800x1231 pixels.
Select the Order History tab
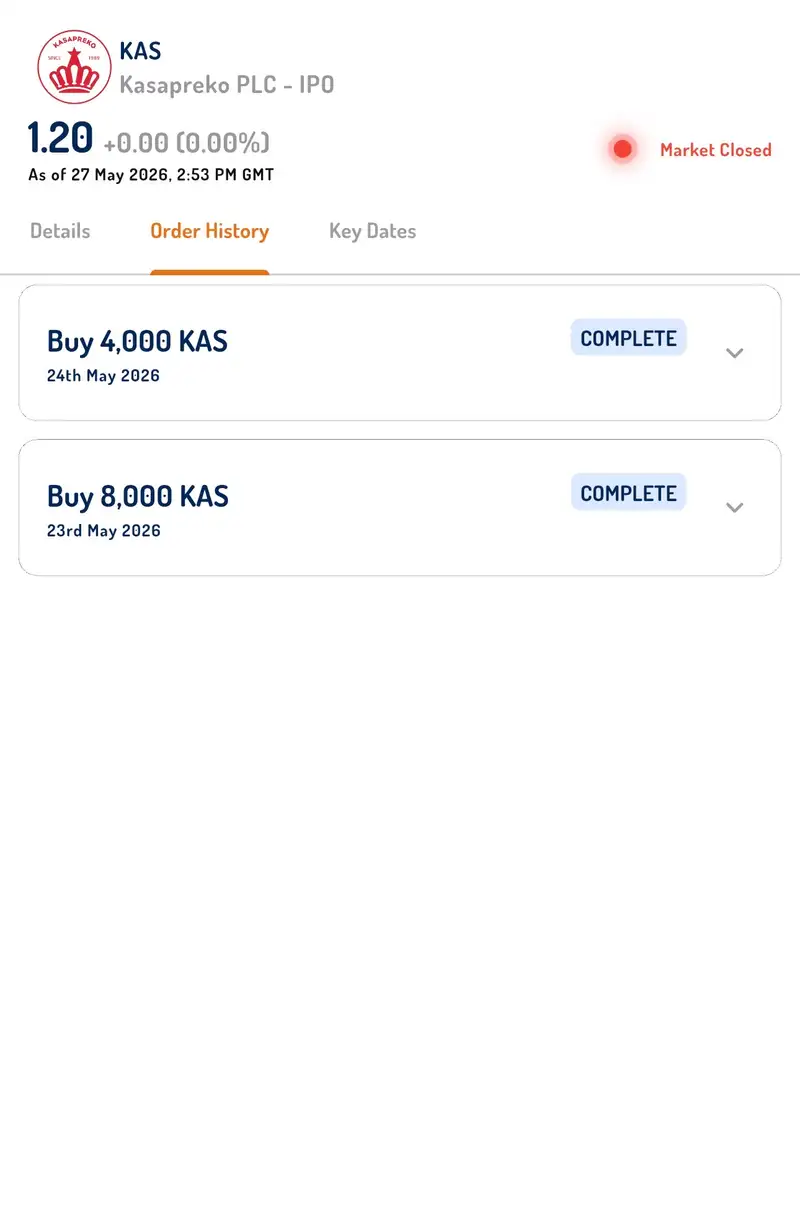(x=210, y=231)
